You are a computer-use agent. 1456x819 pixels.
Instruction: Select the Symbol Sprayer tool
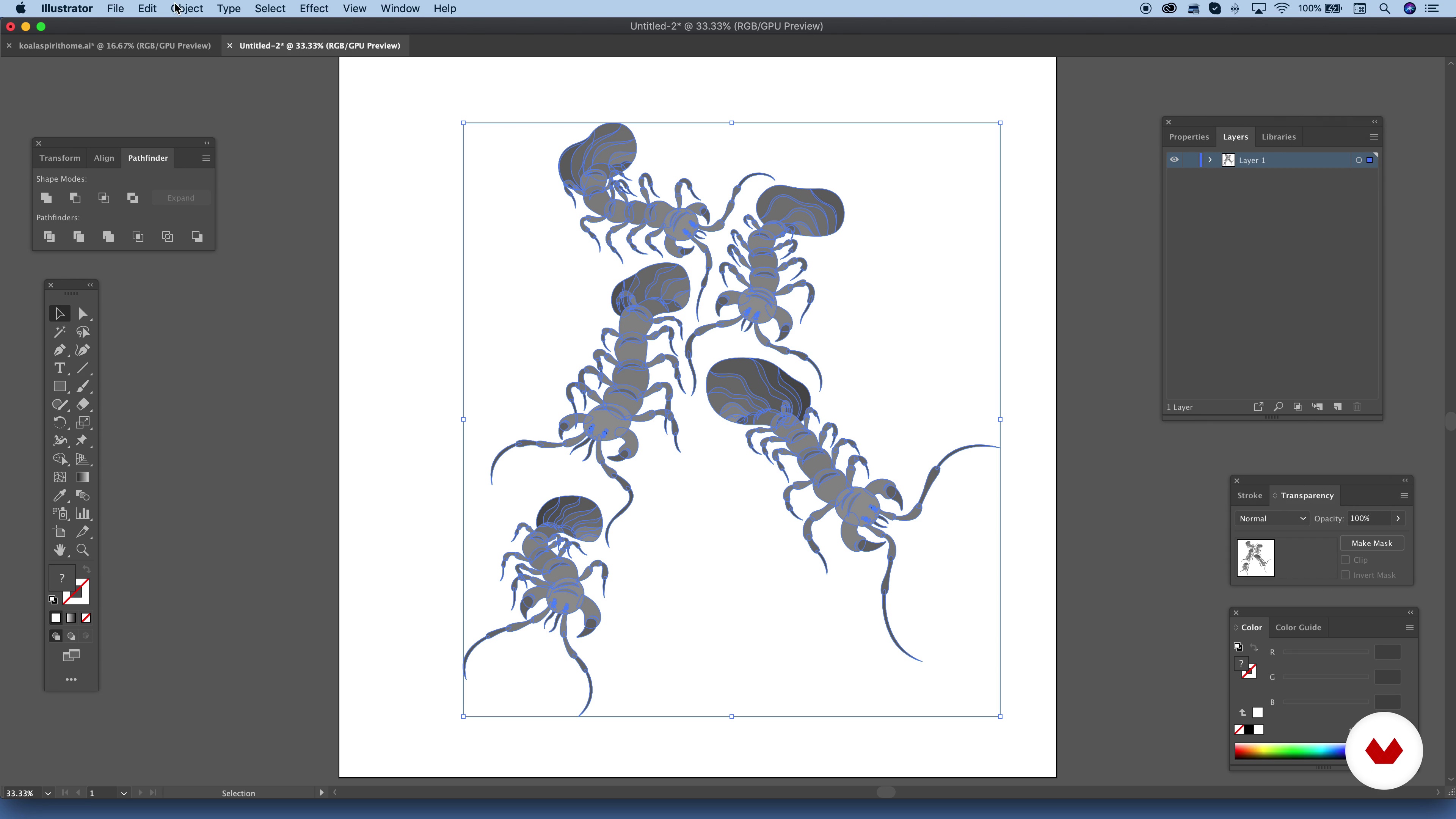[x=60, y=513]
